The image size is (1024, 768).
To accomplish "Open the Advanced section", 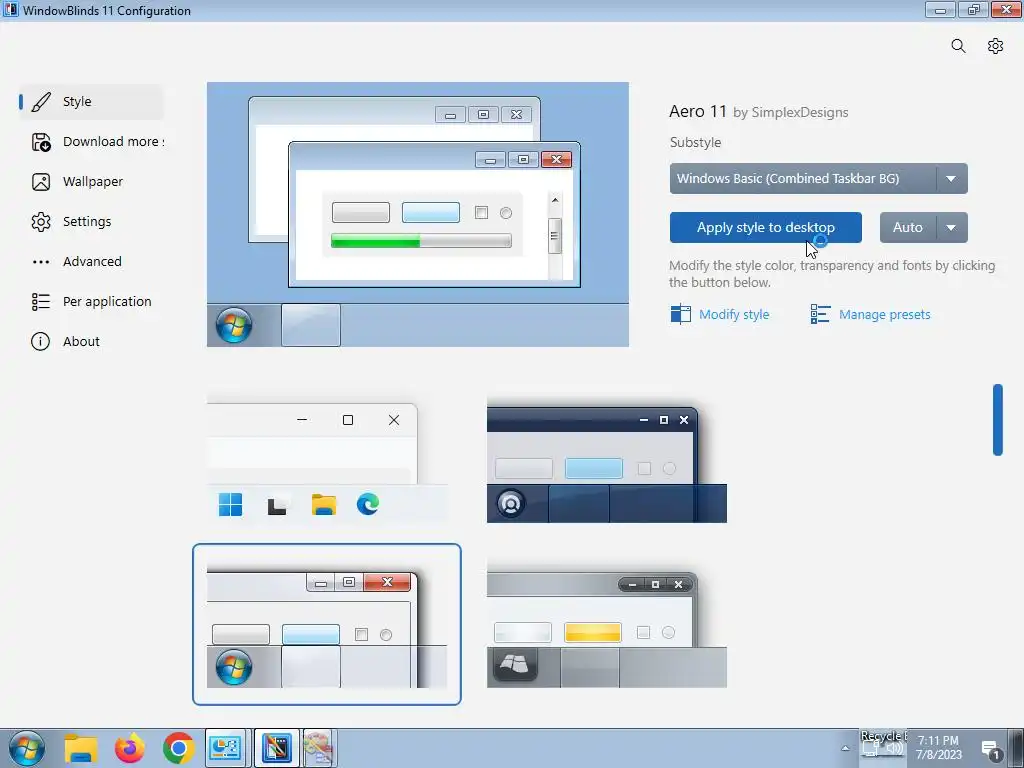I will [x=91, y=262].
